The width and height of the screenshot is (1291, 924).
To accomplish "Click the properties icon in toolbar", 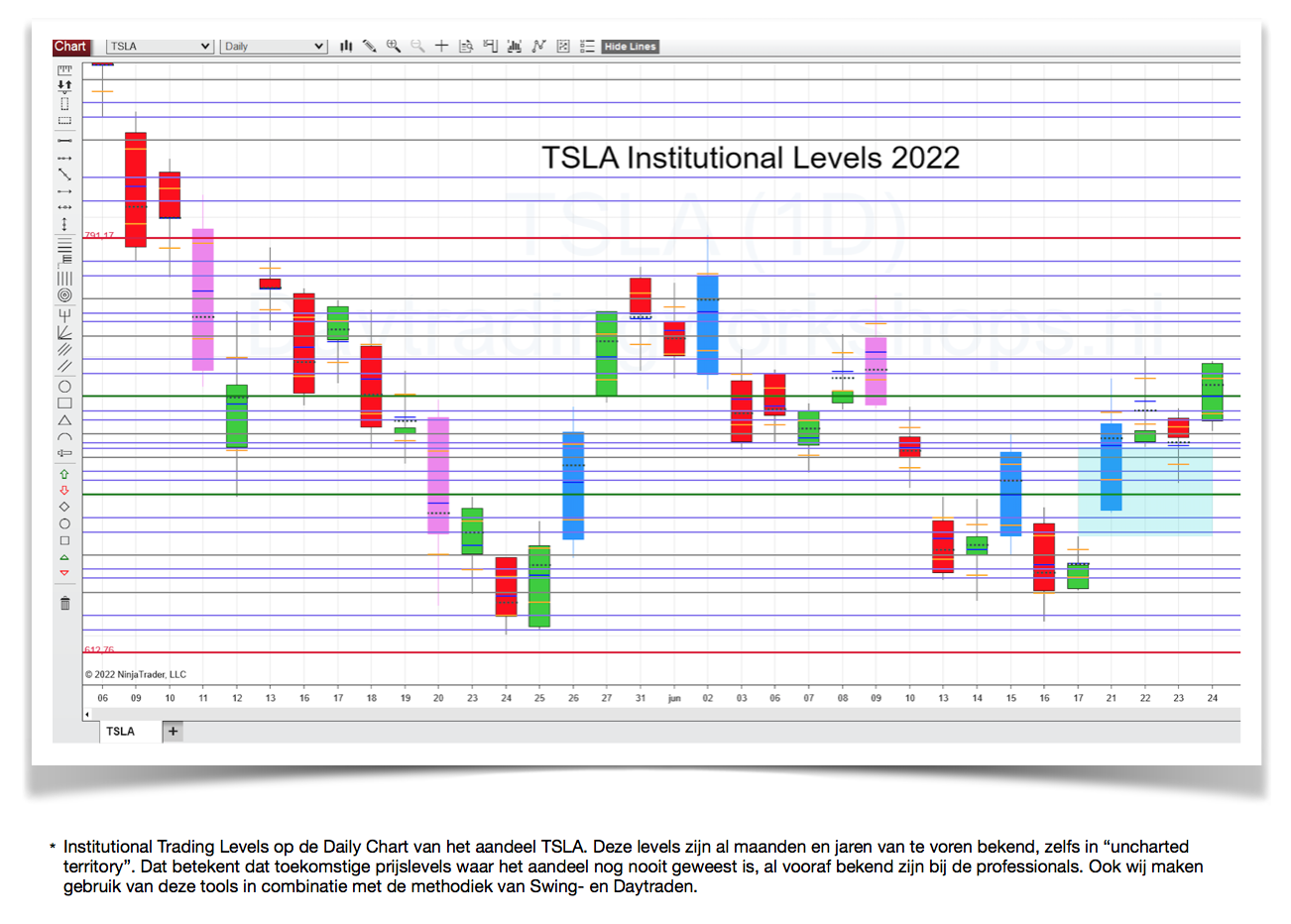I will coord(563,46).
